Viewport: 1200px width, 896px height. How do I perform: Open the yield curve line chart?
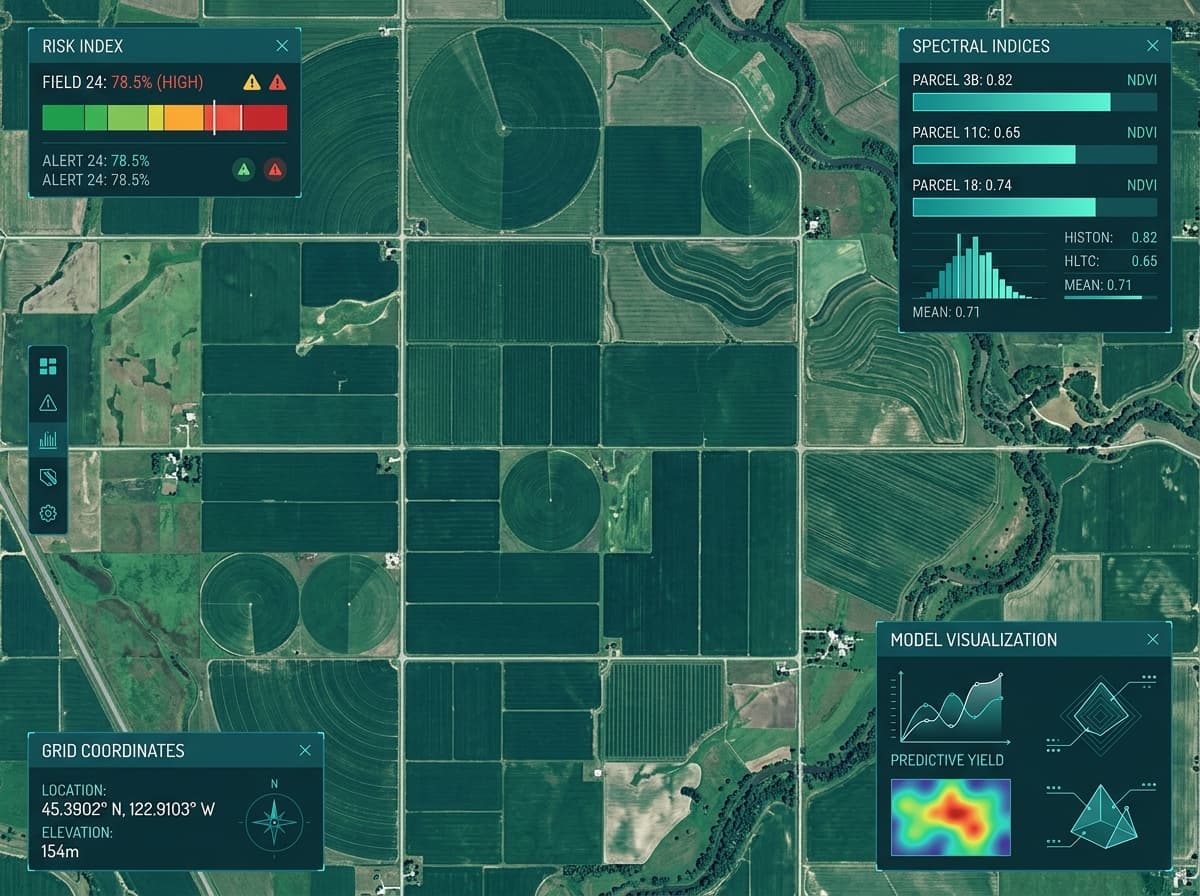click(950, 707)
